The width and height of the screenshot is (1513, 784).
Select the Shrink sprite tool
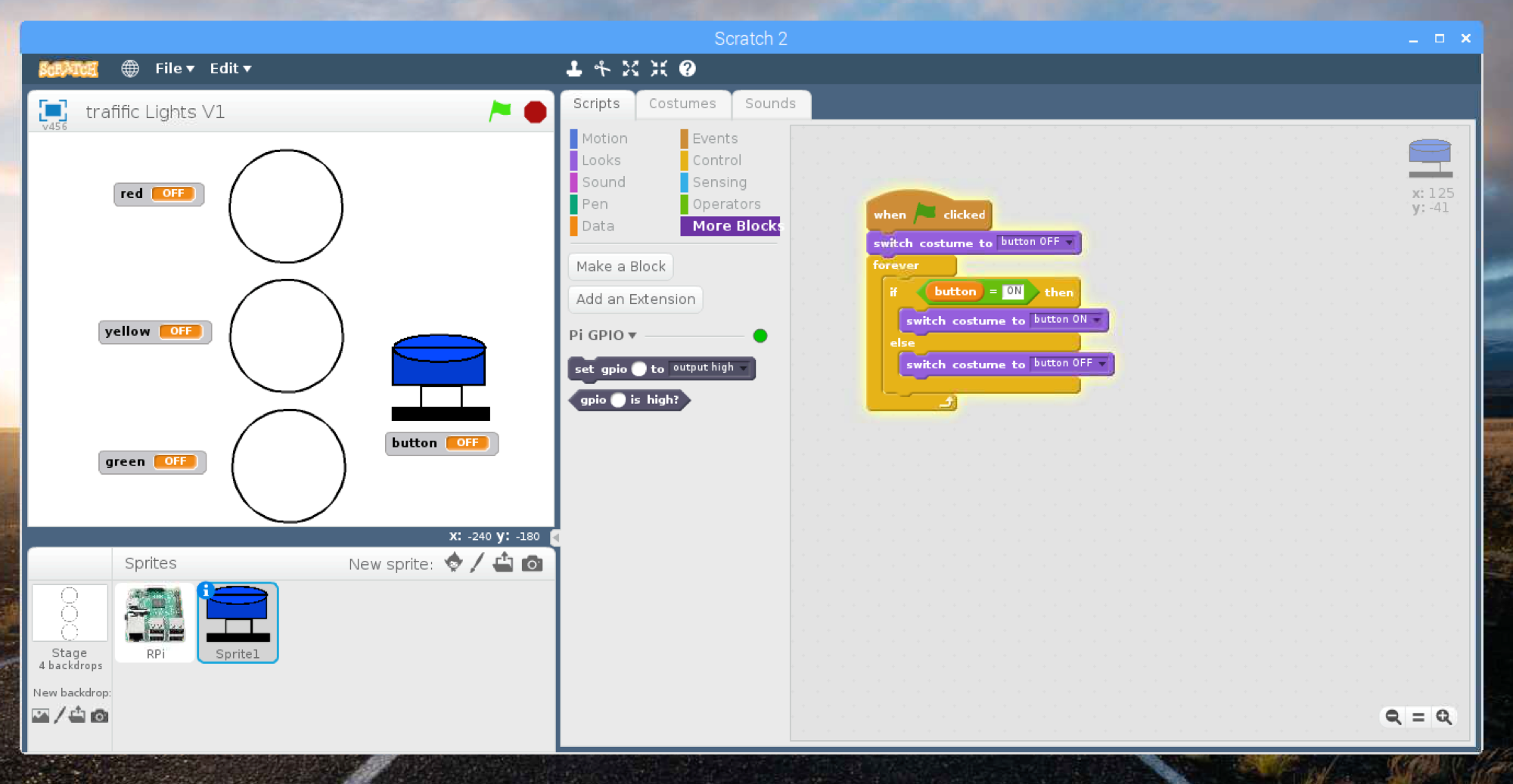pyautogui.click(x=659, y=69)
